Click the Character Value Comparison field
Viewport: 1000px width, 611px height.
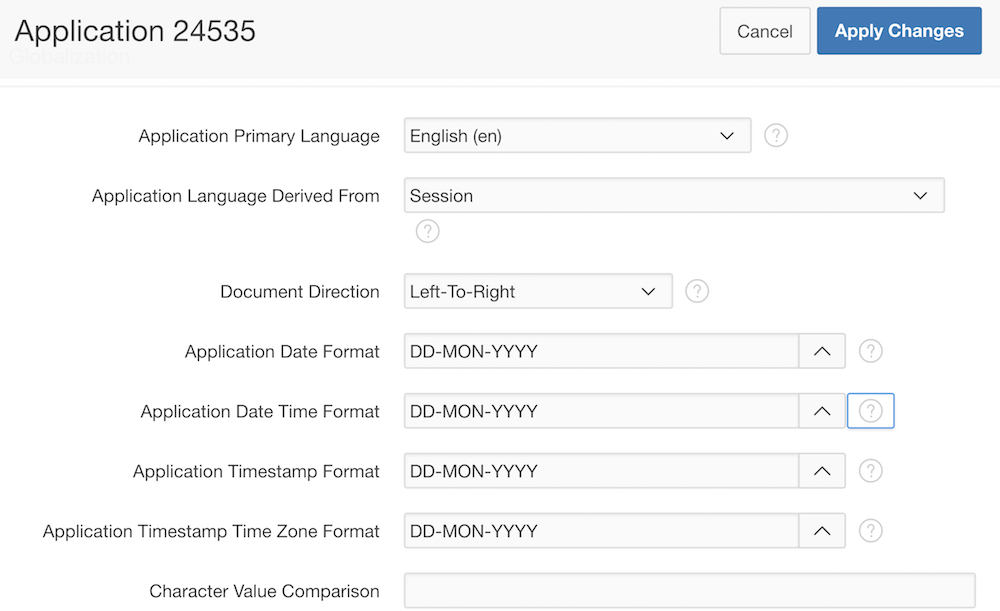pos(689,591)
